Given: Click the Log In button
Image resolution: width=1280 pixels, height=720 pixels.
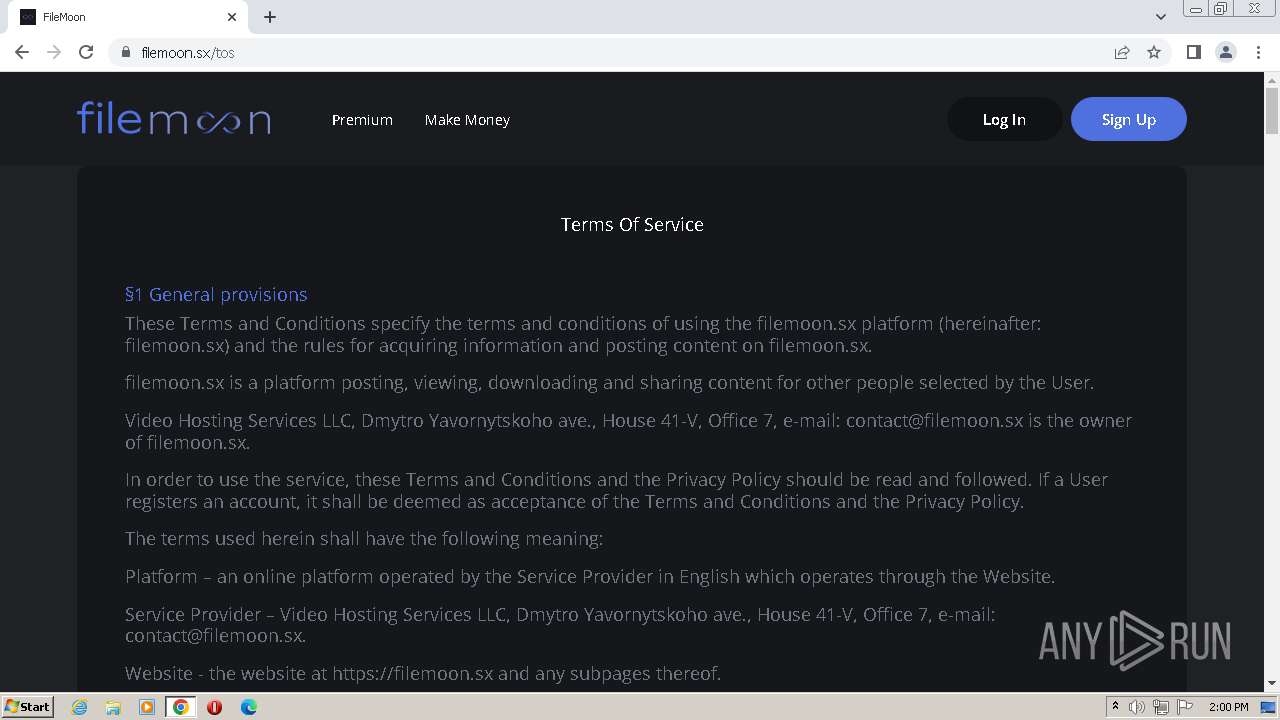Looking at the screenshot, I should click(x=1004, y=119).
